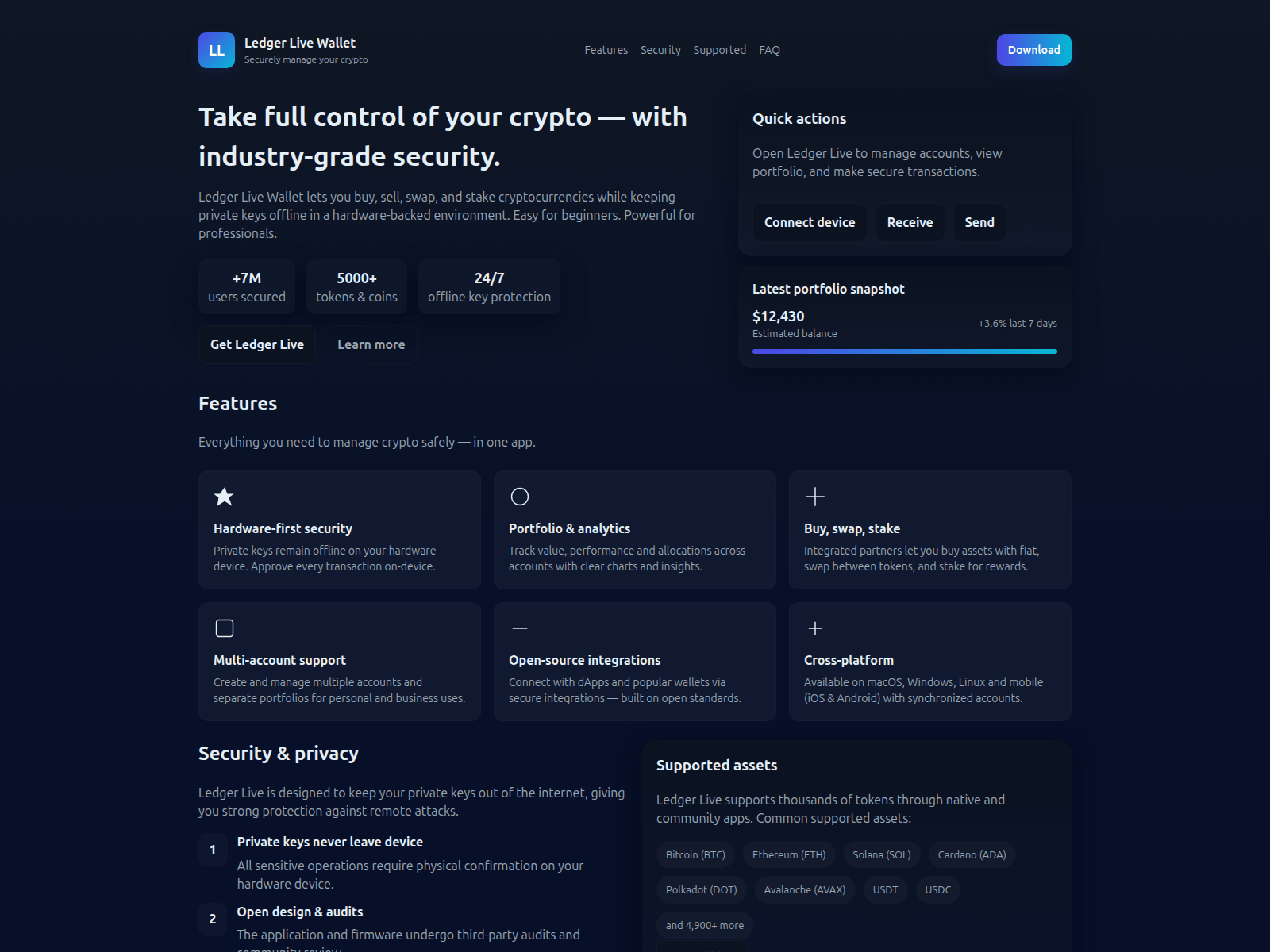Click the plus icon on Cross-platform card
This screenshot has height=952, width=1270.
815,628
